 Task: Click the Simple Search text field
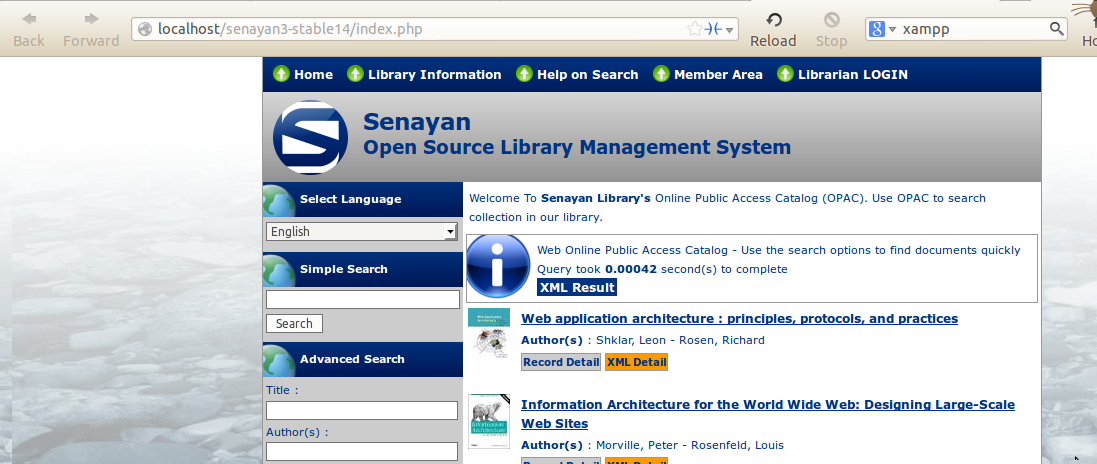pos(362,300)
